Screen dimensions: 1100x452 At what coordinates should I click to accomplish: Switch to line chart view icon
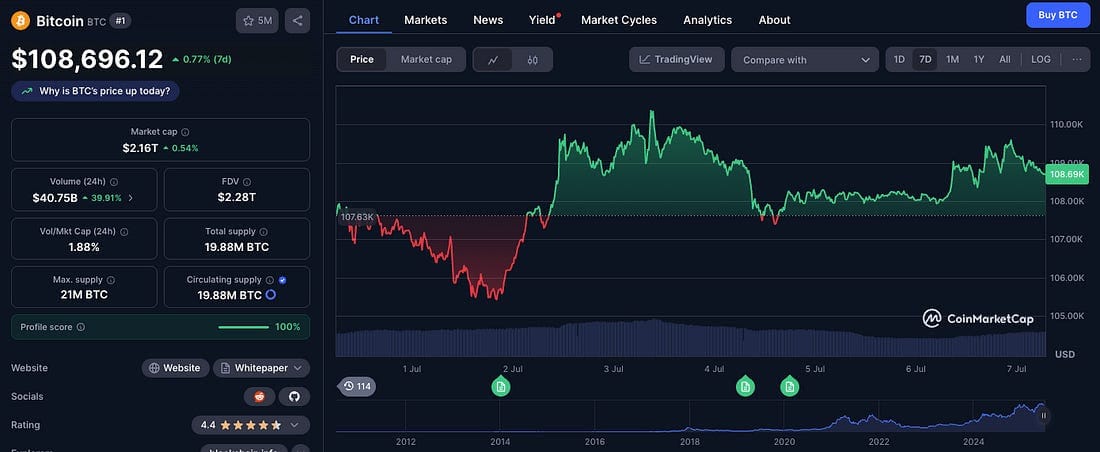click(x=493, y=60)
